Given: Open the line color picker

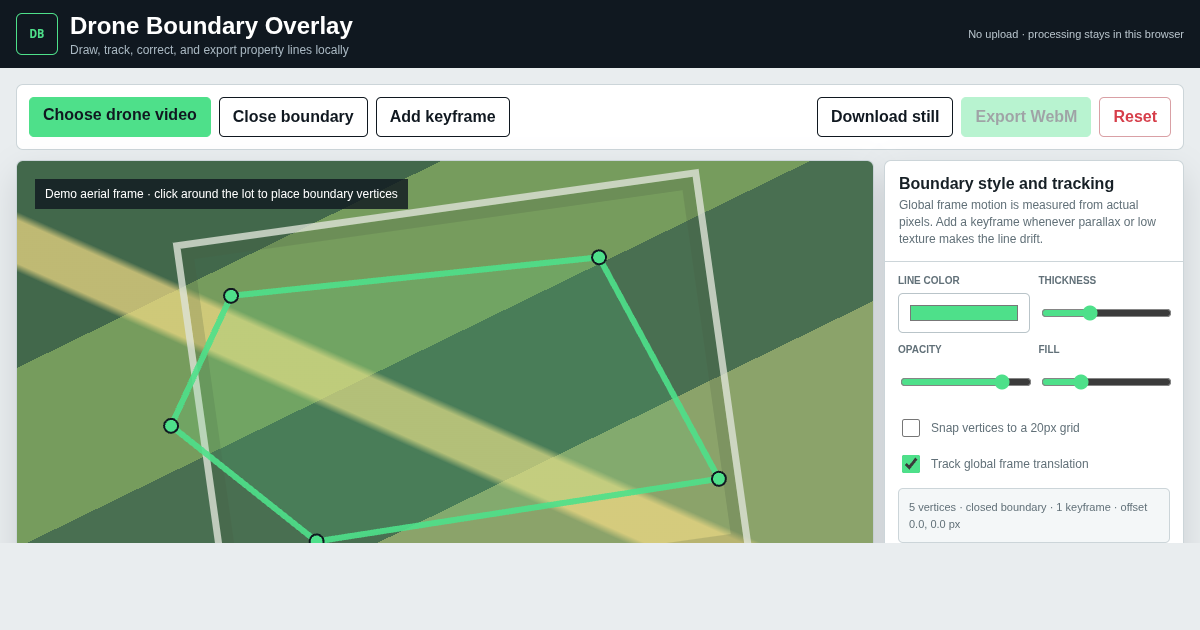Looking at the screenshot, I should point(964,313).
